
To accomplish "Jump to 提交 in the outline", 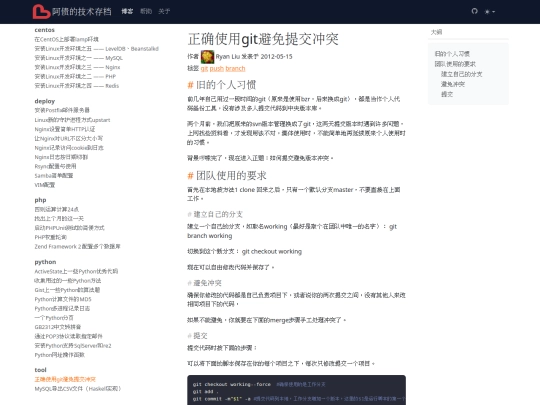I will 447,94.
